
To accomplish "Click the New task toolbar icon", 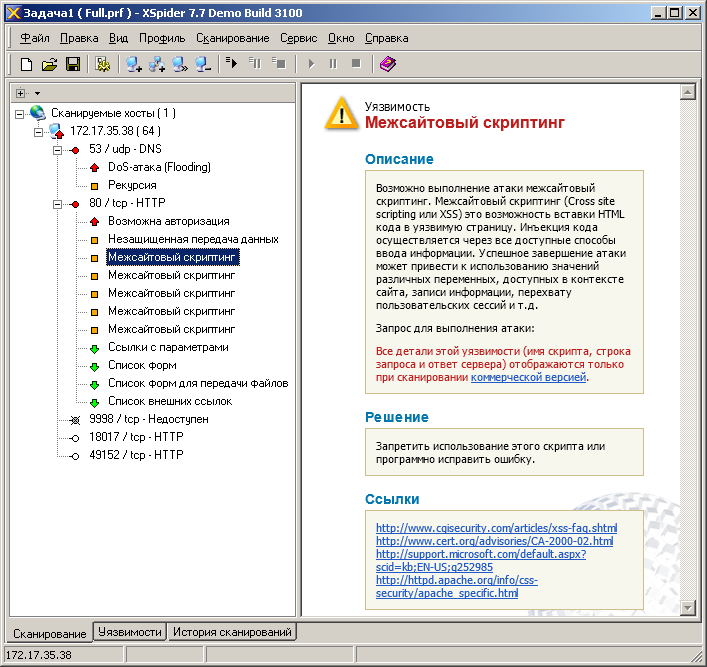I will (27, 64).
